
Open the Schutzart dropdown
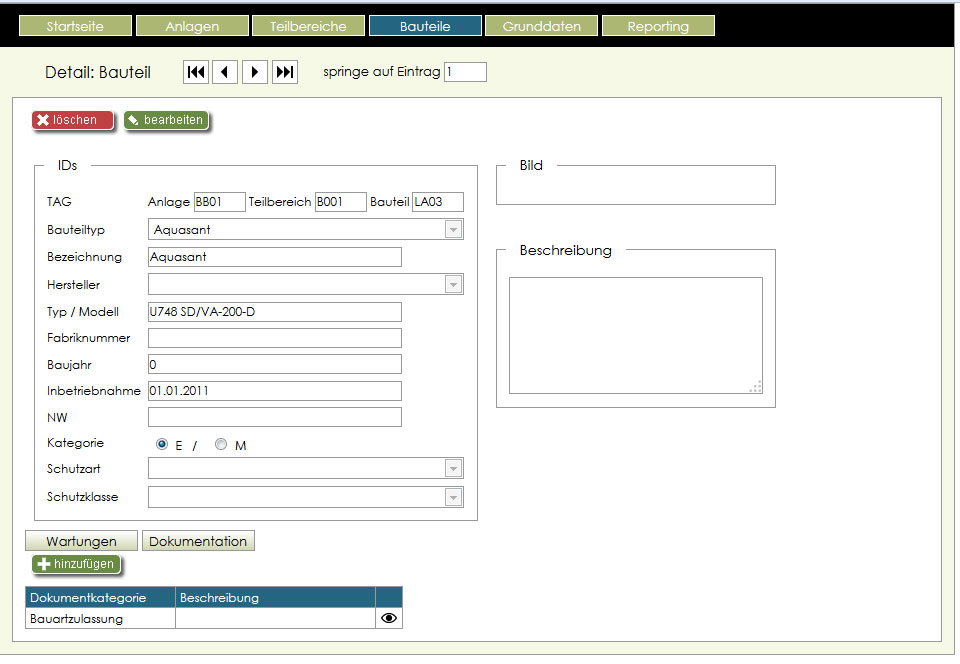point(453,469)
